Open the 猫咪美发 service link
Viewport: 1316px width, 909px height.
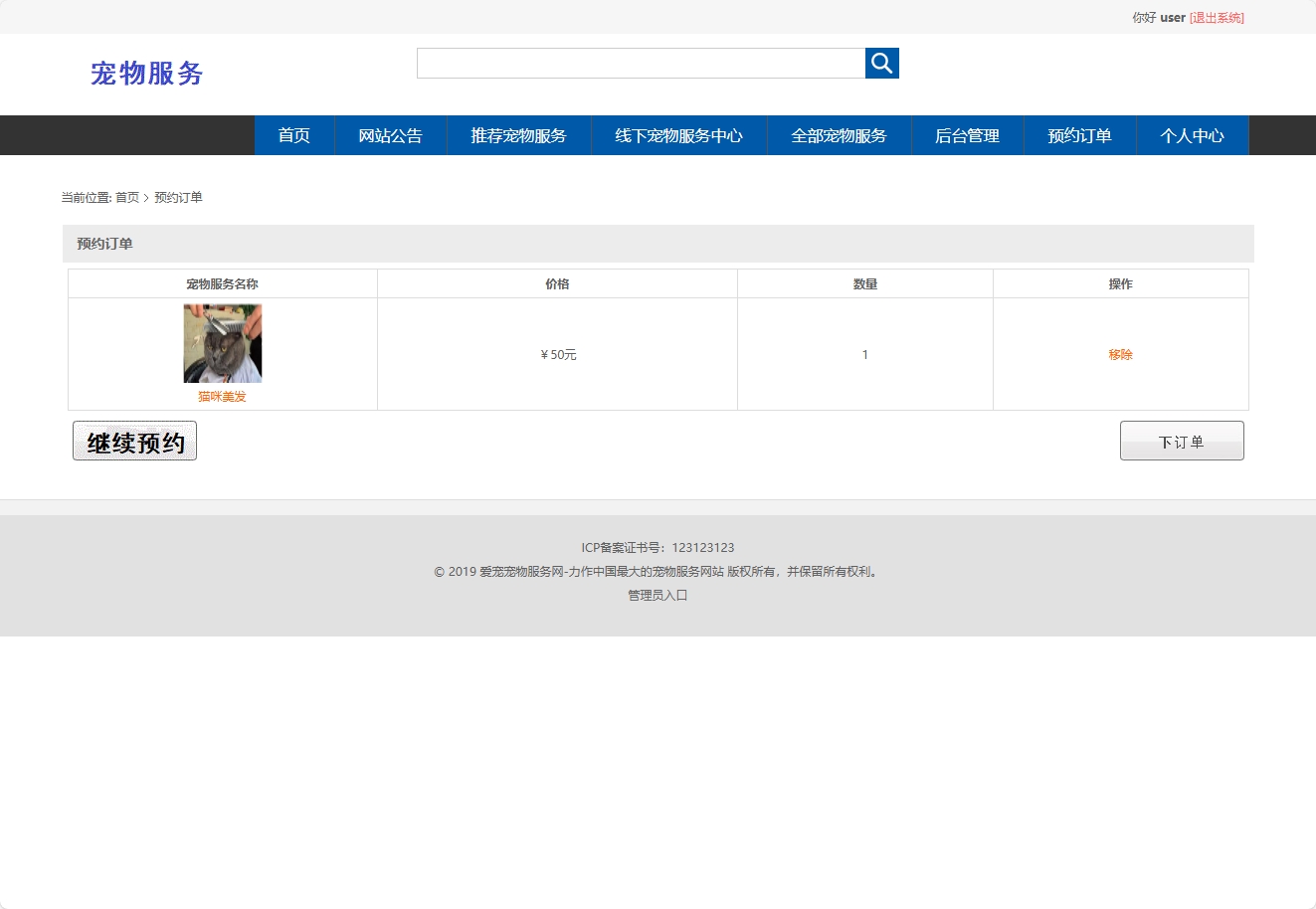click(221, 394)
